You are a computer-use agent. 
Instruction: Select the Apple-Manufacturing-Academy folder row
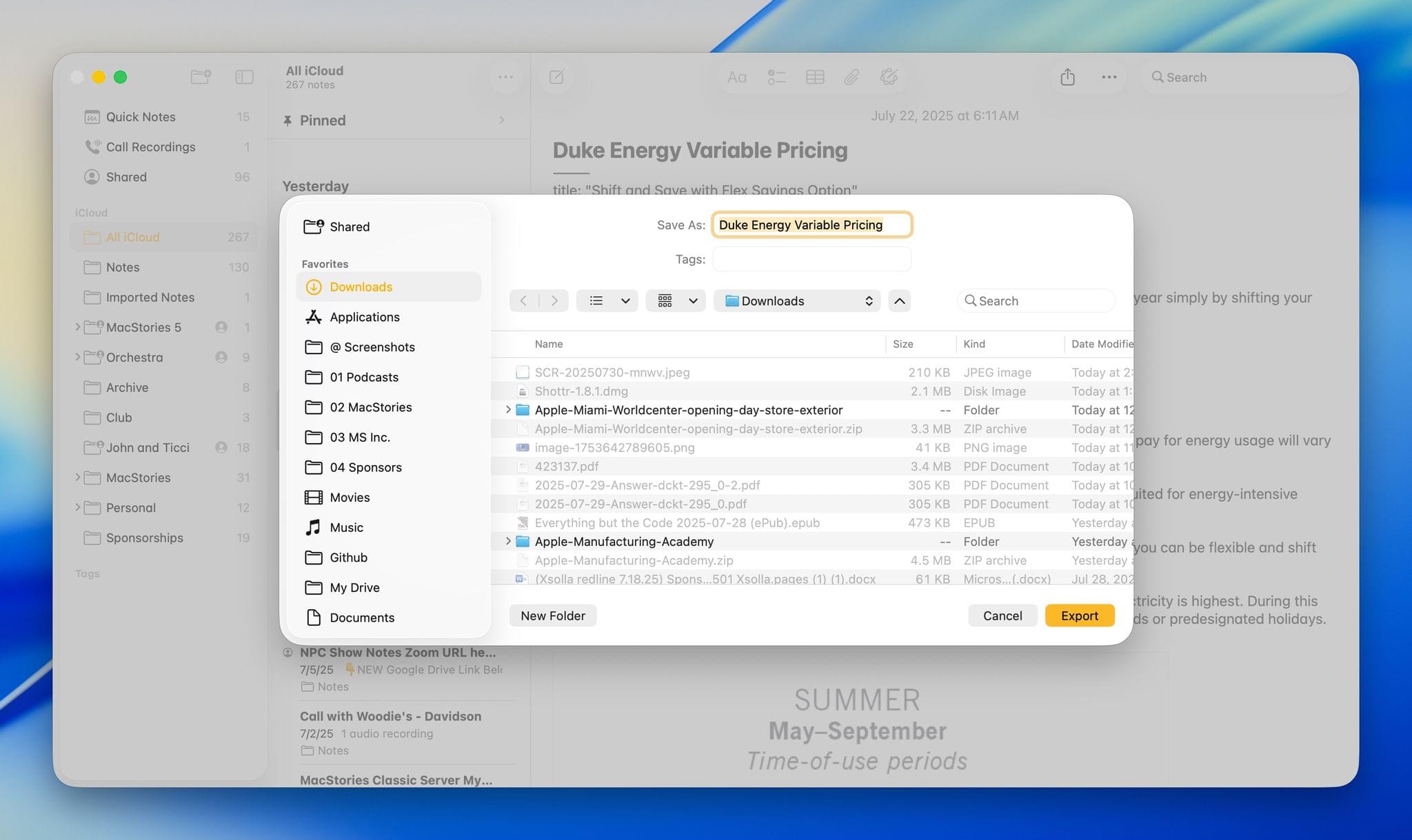(x=812, y=542)
